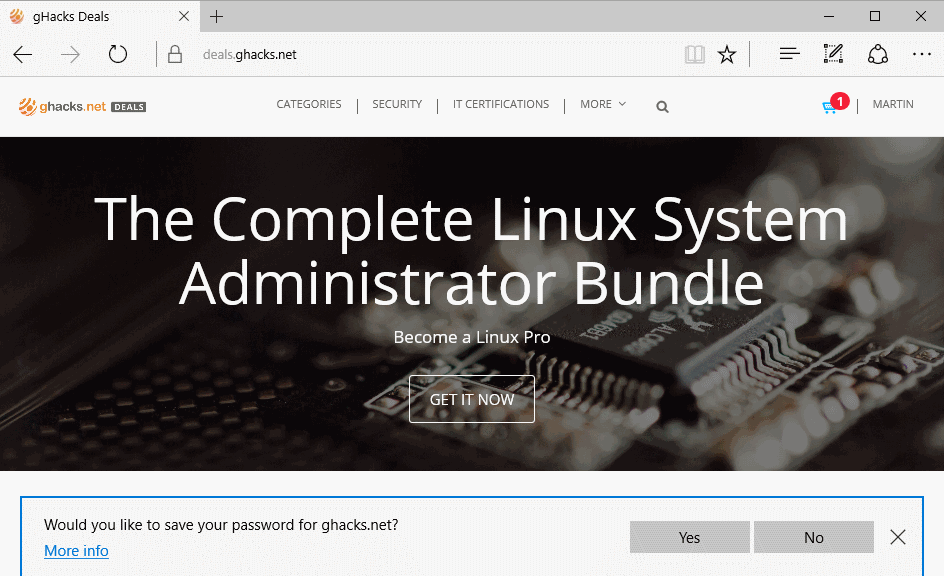Open Reading view book icon
Viewport: 944px width, 576px height.
pos(695,55)
